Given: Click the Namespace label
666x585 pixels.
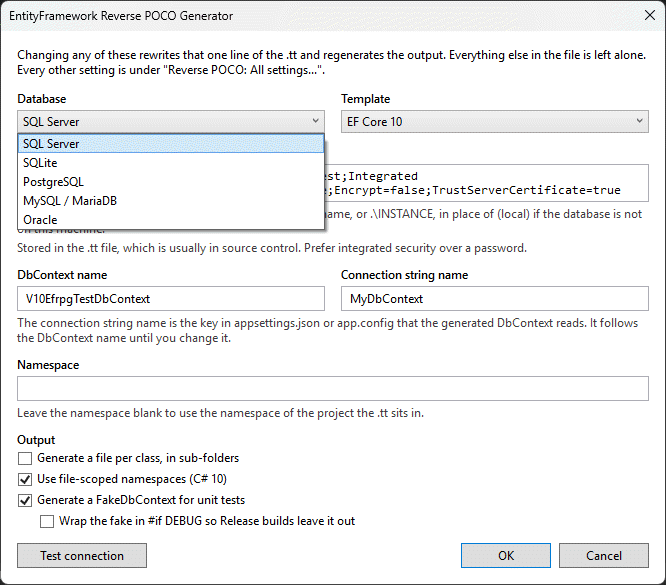Looking at the screenshot, I should [48, 365].
